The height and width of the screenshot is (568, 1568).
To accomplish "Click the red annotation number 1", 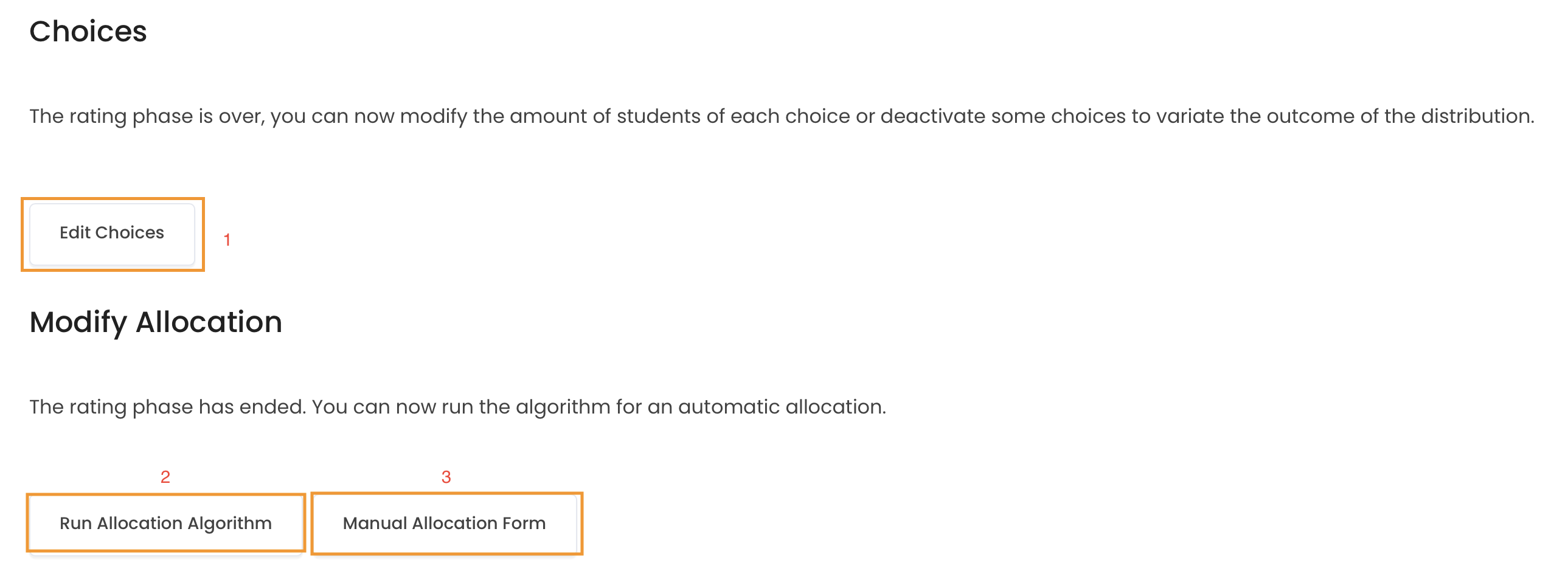I will [x=227, y=240].
